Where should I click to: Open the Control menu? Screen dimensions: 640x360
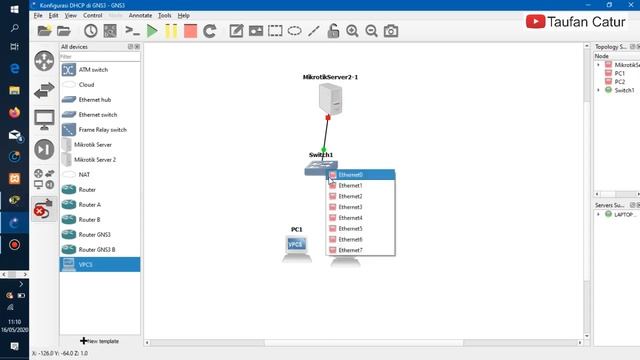[x=93, y=15]
